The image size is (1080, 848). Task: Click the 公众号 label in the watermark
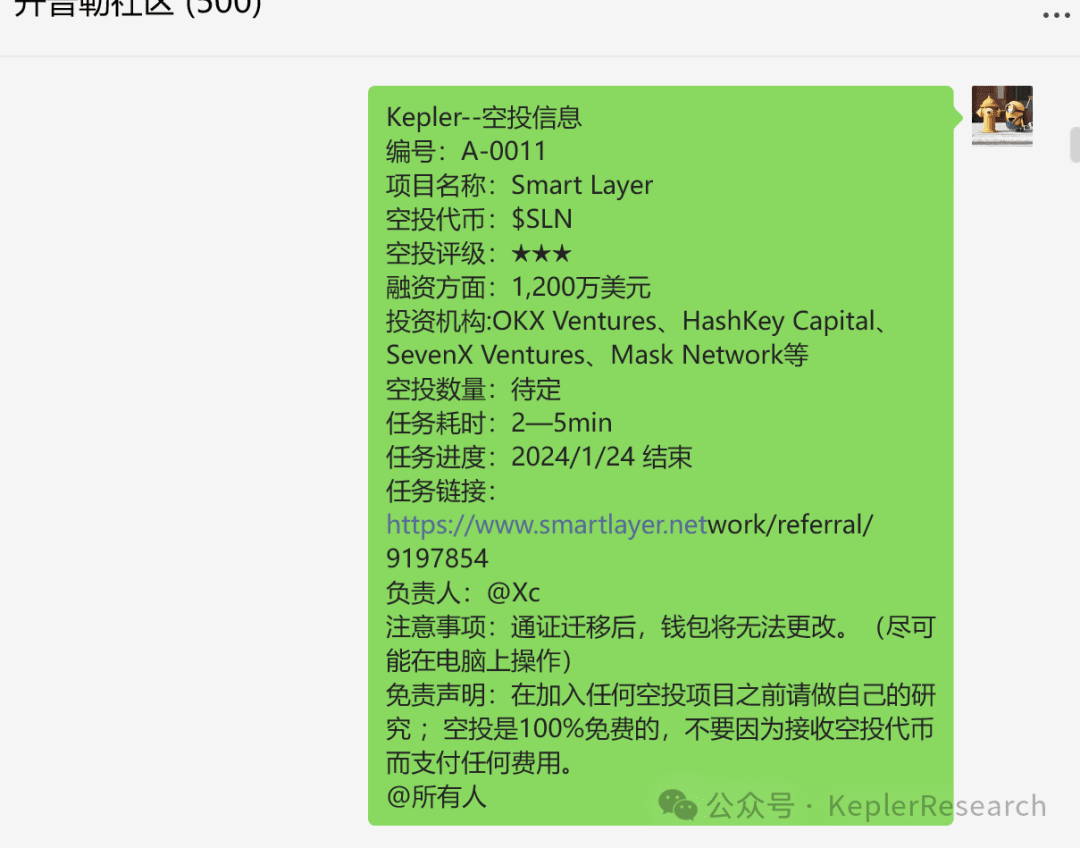[x=750, y=806]
